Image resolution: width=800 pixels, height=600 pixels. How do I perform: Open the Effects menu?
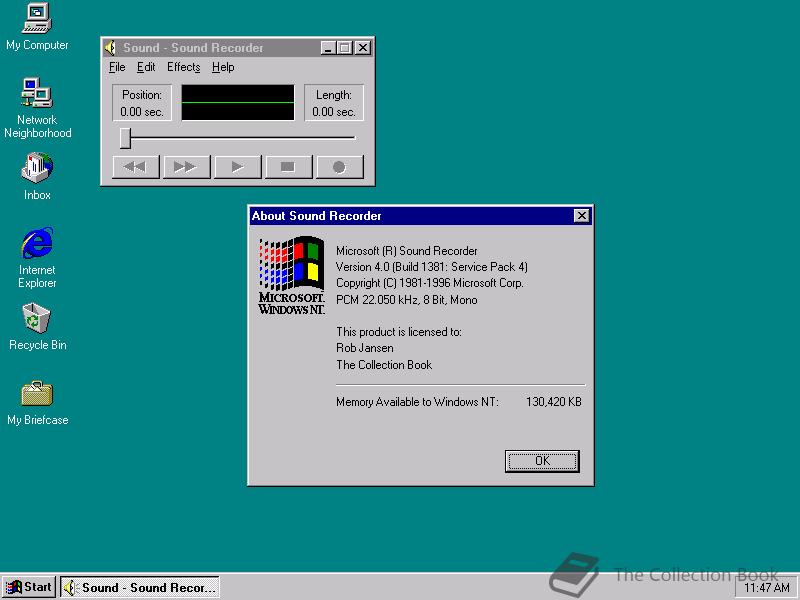(x=184, y=67)
